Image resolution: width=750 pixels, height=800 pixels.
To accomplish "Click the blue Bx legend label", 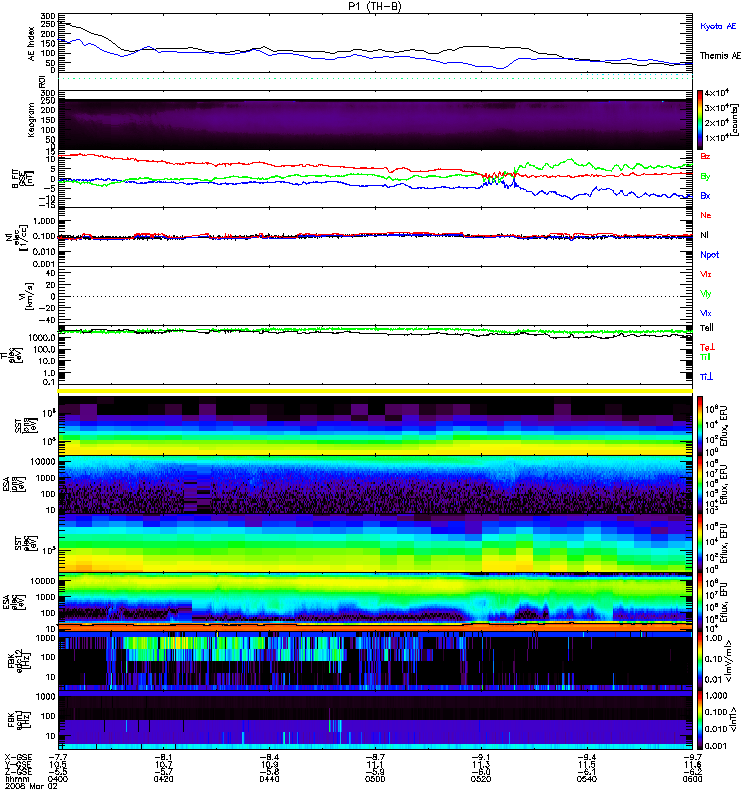I will point(705,195).
